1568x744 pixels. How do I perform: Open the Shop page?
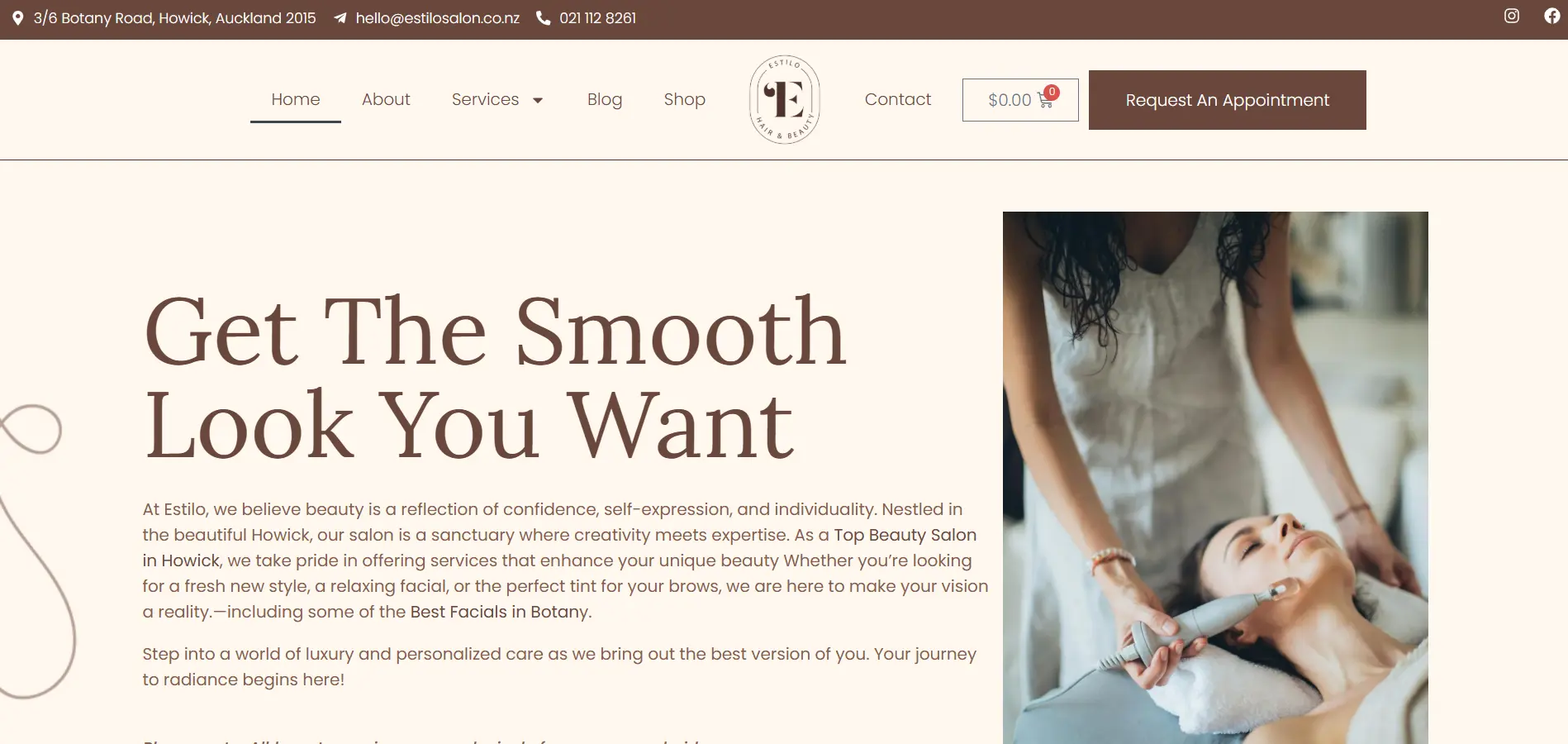tap(685, 99)
